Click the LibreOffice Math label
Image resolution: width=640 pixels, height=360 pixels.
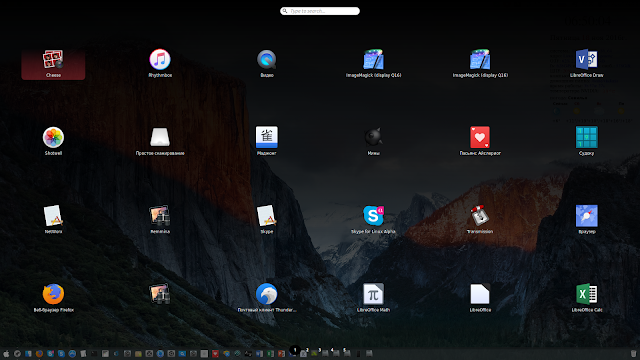pyautogui.click(x=373, y=310)
